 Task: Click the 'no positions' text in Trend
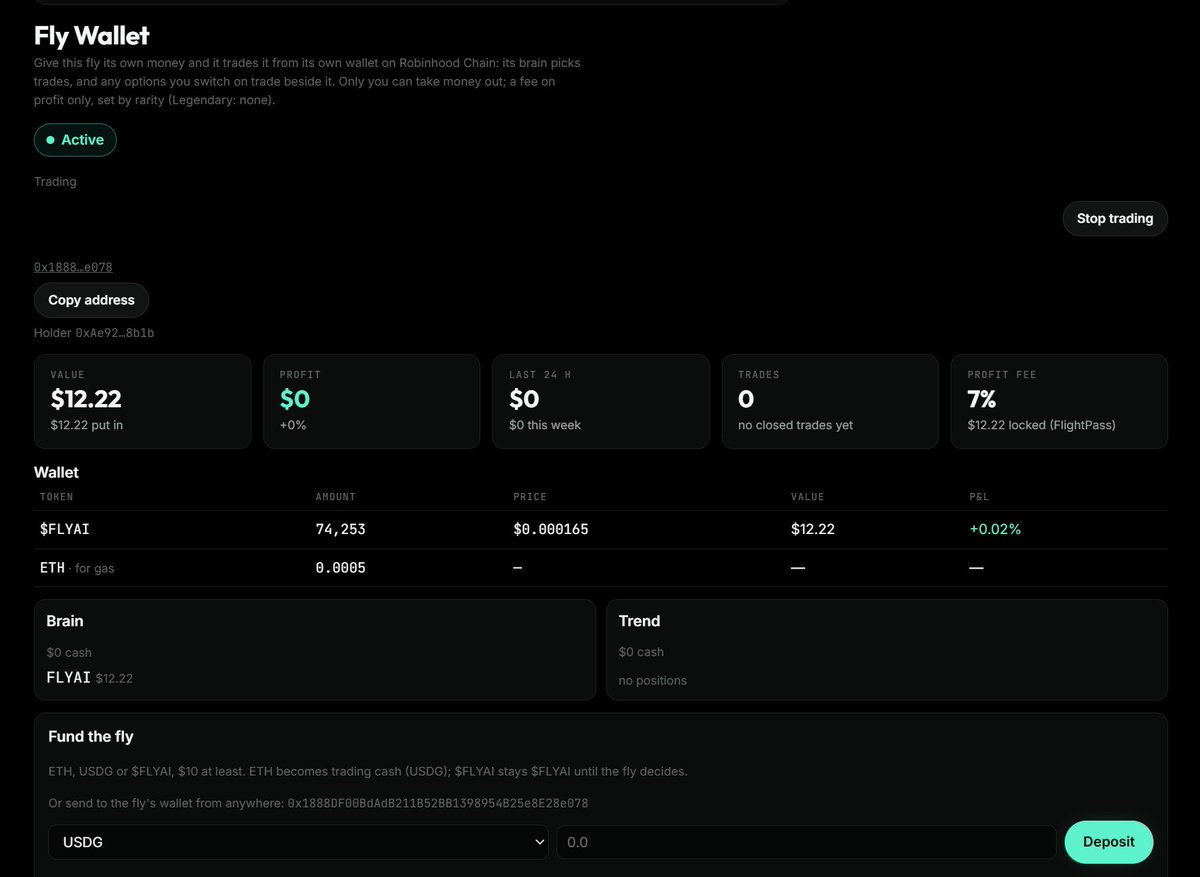[653, 680]
